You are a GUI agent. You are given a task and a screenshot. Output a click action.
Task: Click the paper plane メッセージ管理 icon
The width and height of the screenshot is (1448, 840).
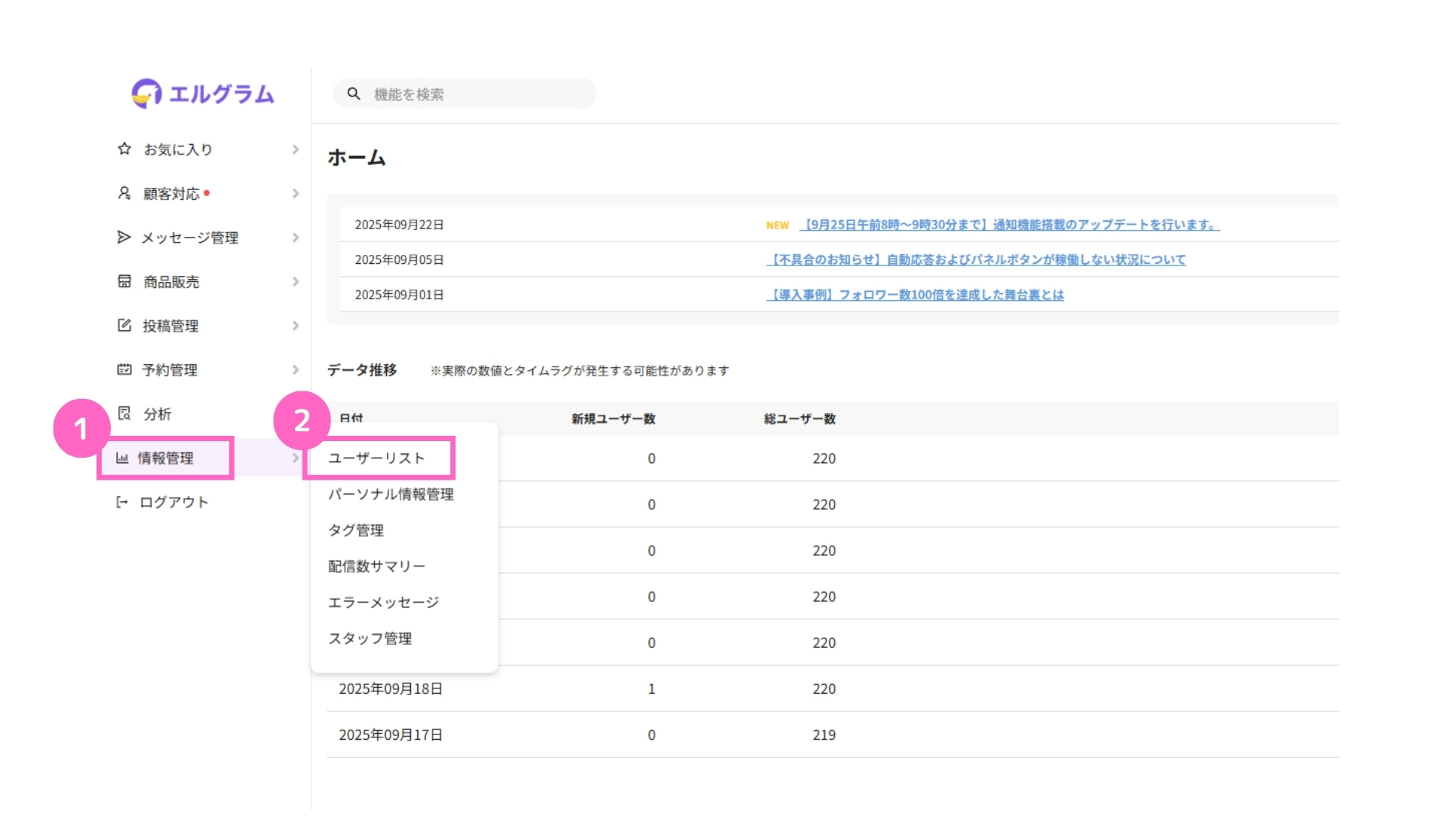[124, 238]
